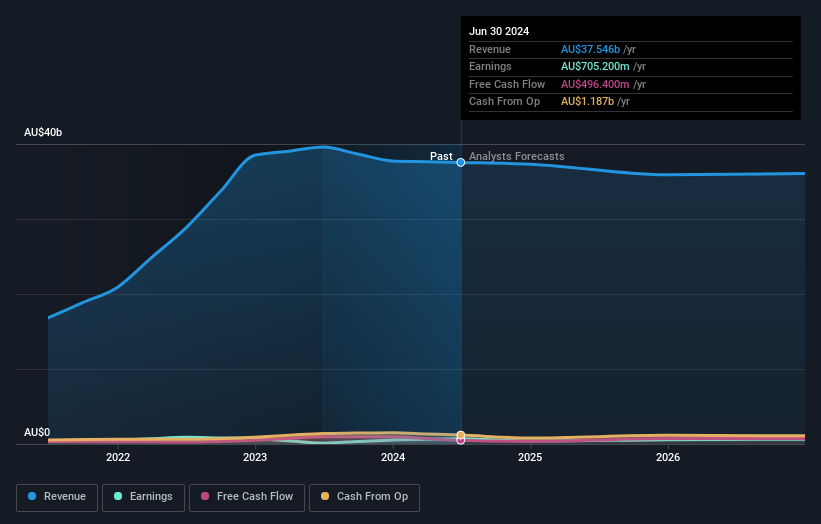The height and width of the screenshot is (524, 821).
Task: Select the 2022 label on the x-axis
Action: point(118,457)
